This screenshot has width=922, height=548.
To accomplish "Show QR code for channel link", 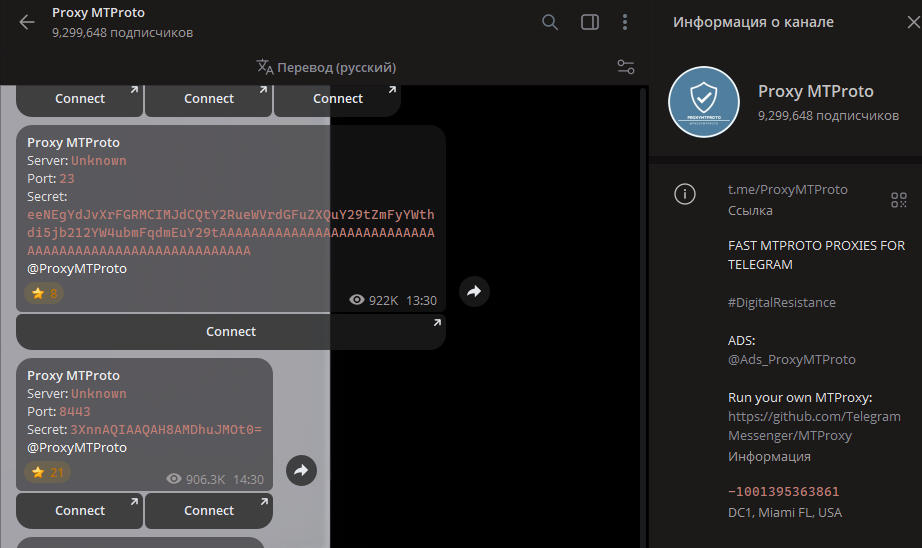I will tap(898, 200).
